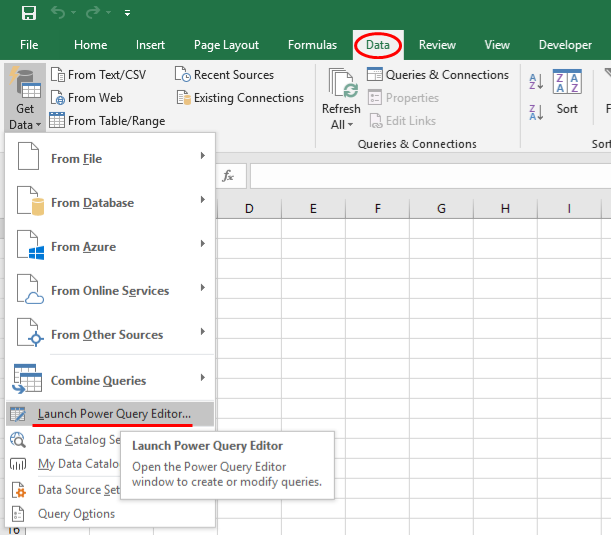
Task: Click the Get Data database icon
Action: (25, 83)
